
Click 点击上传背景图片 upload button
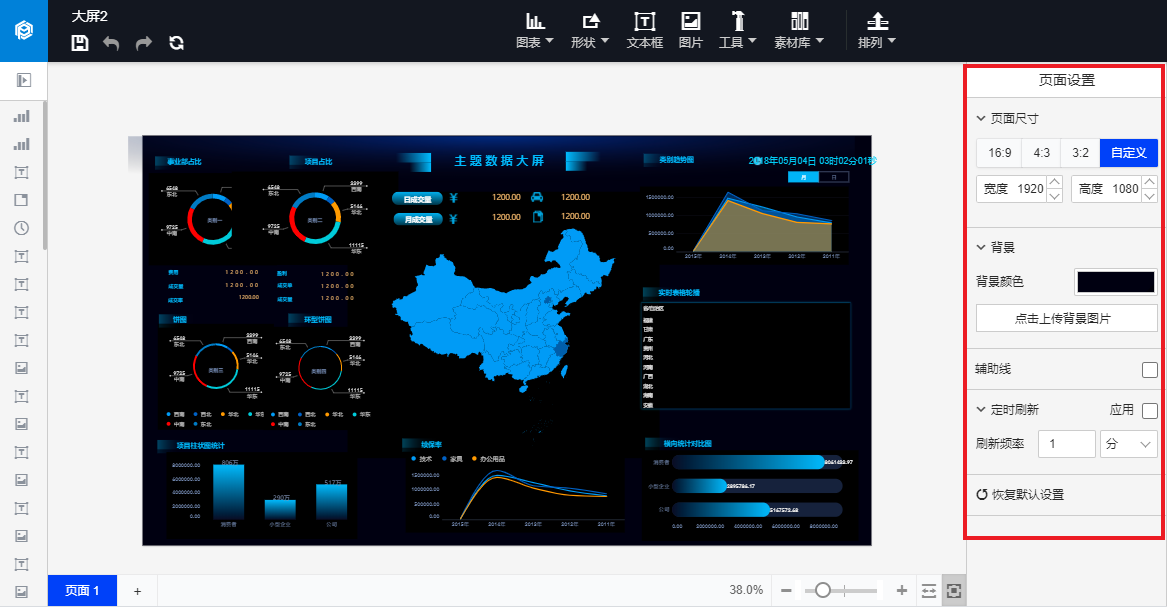pos(1066,319)
